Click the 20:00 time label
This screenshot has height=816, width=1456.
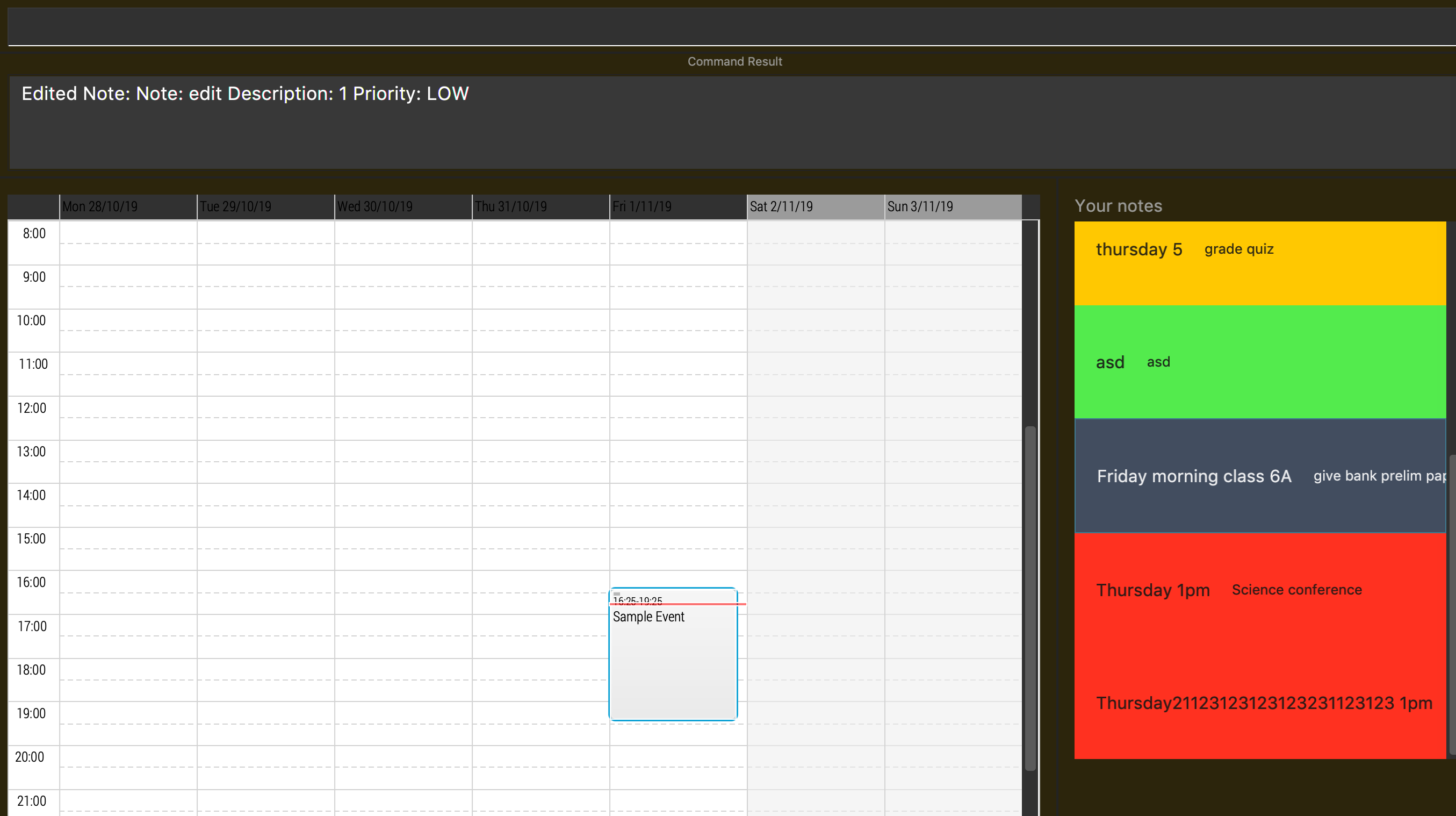click(30, 757)
